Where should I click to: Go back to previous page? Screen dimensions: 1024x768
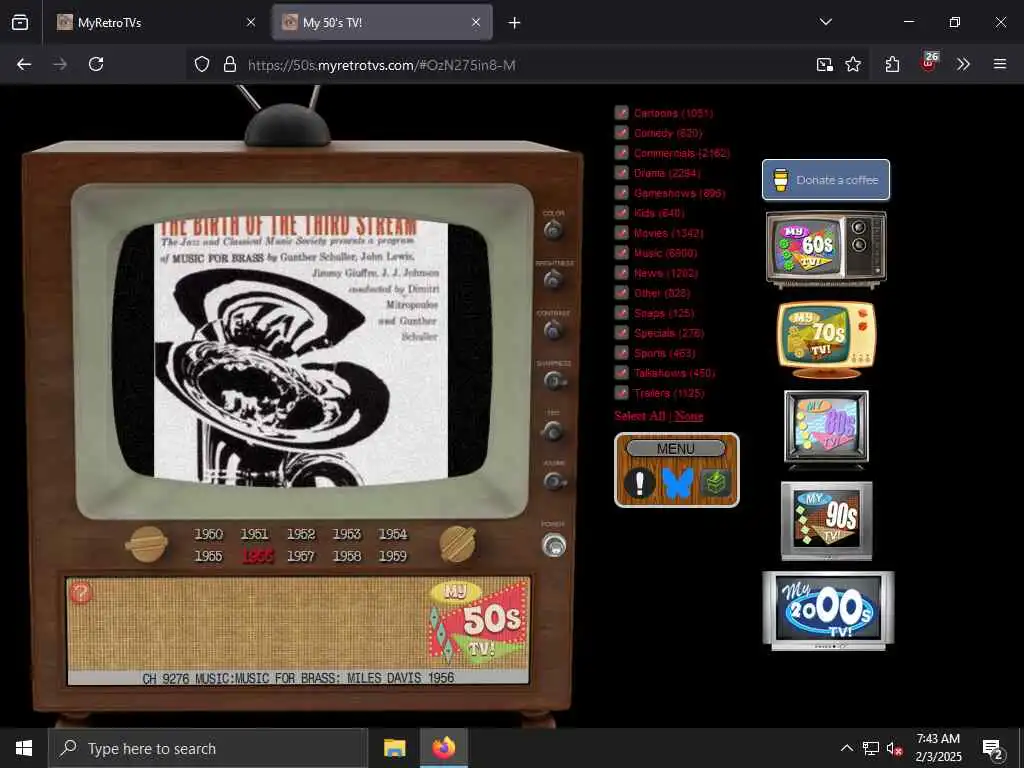pos(24,64)
